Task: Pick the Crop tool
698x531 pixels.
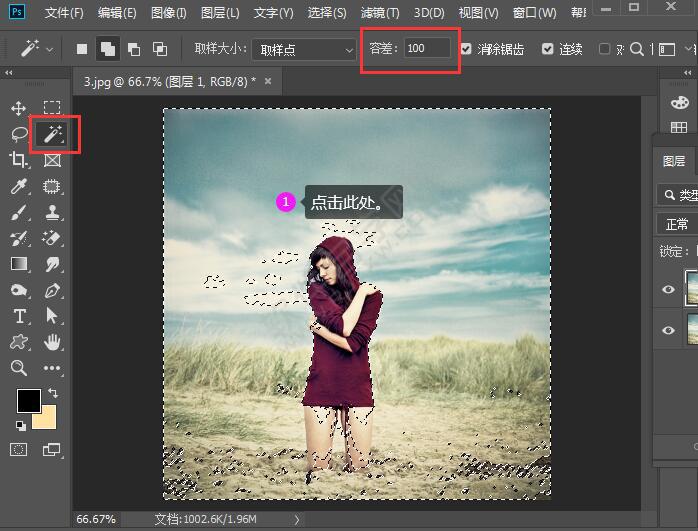Action: [18, 160]
